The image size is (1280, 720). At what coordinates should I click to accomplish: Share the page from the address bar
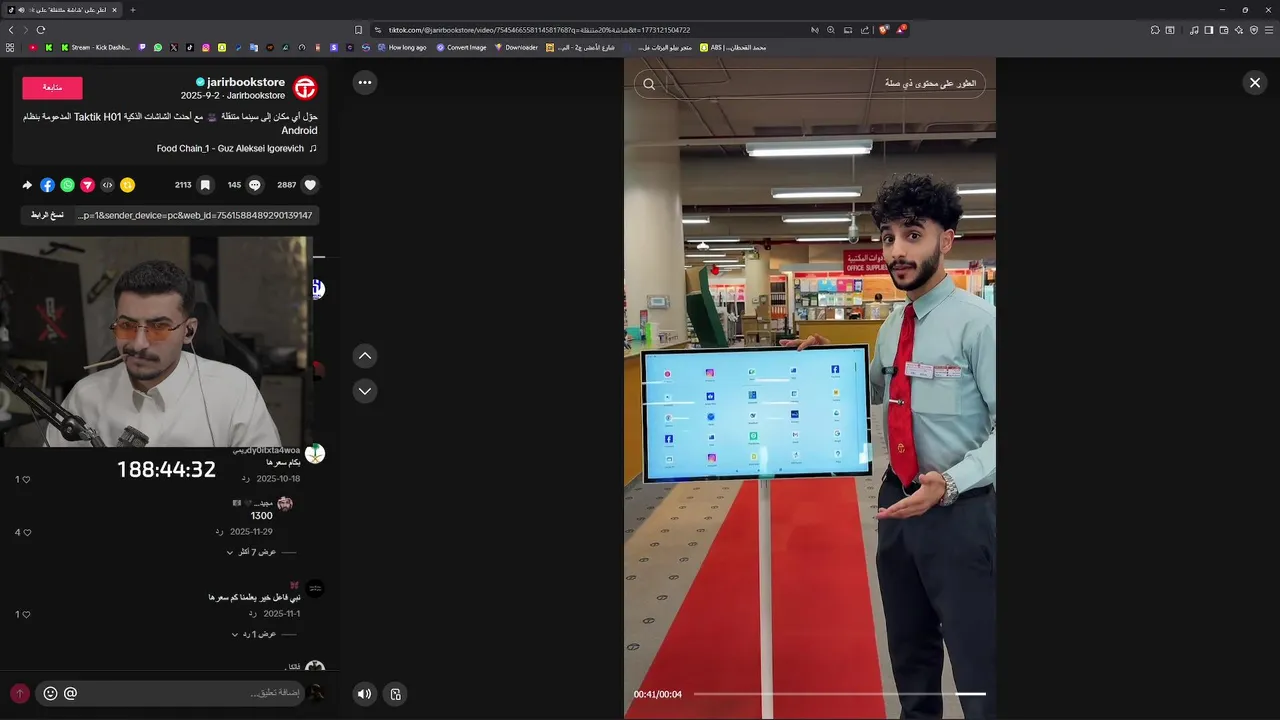tap(865, 30)
